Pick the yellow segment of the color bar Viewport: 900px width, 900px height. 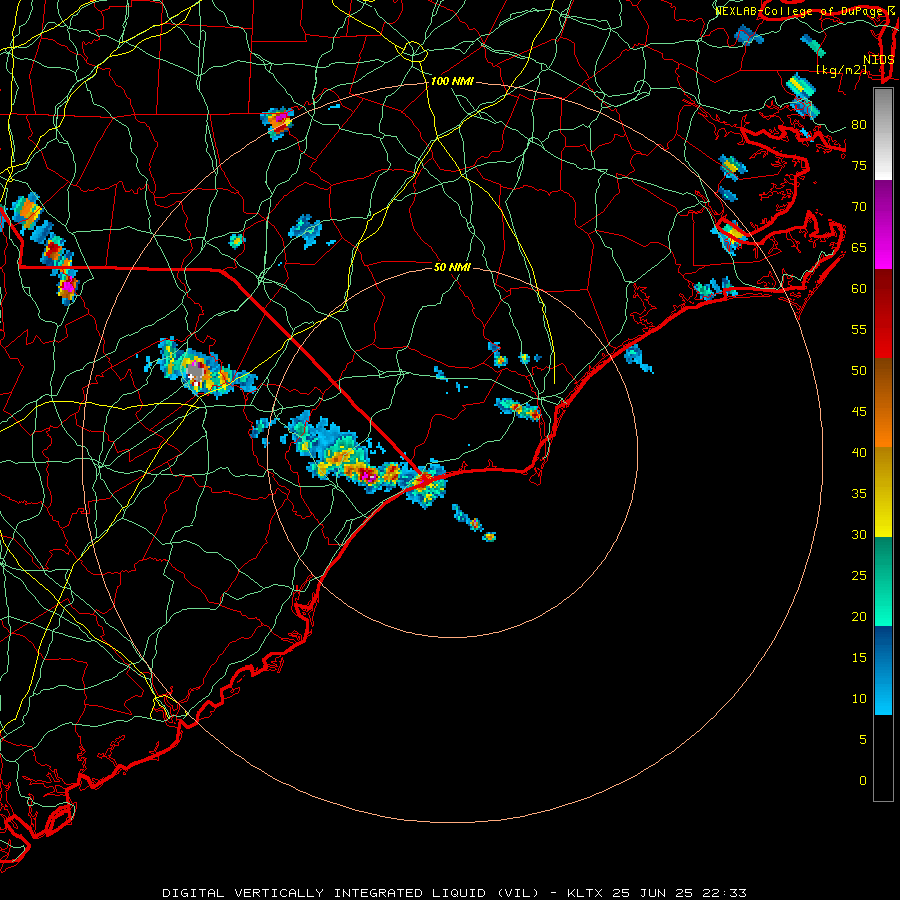click(883, 492)
